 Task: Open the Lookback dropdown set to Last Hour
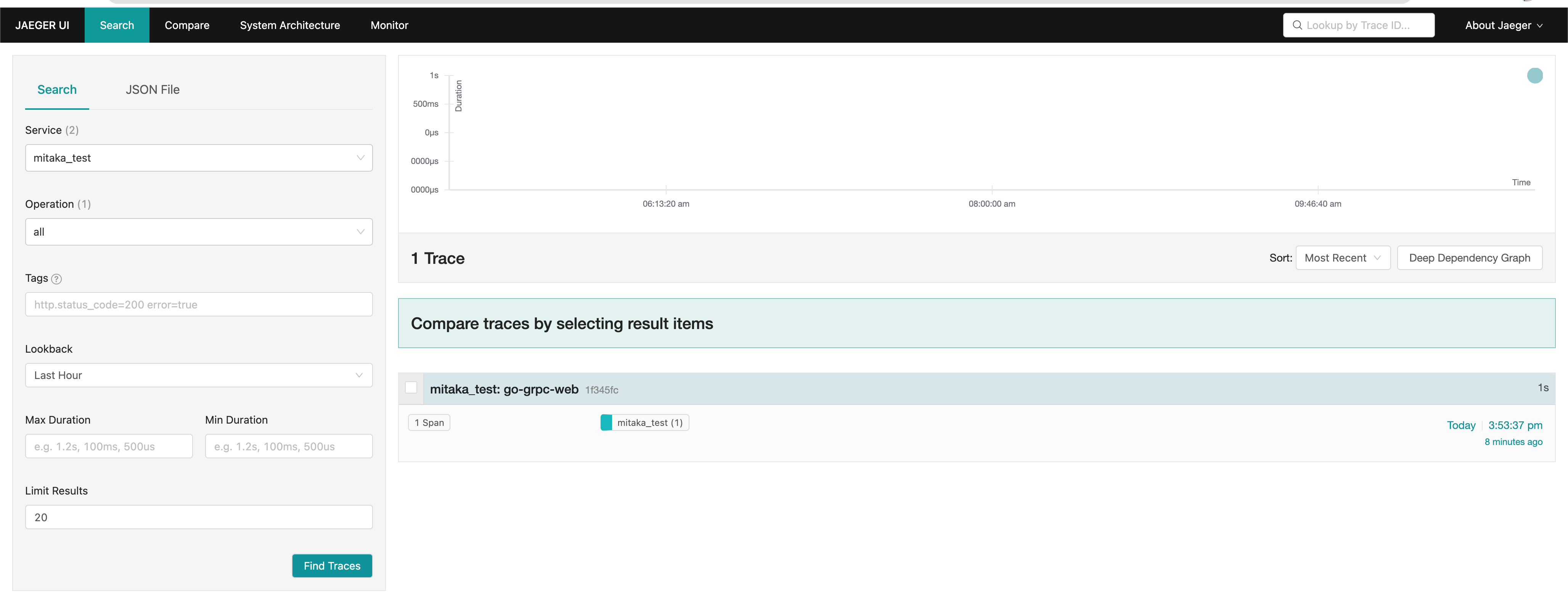(x=198, y=375)
